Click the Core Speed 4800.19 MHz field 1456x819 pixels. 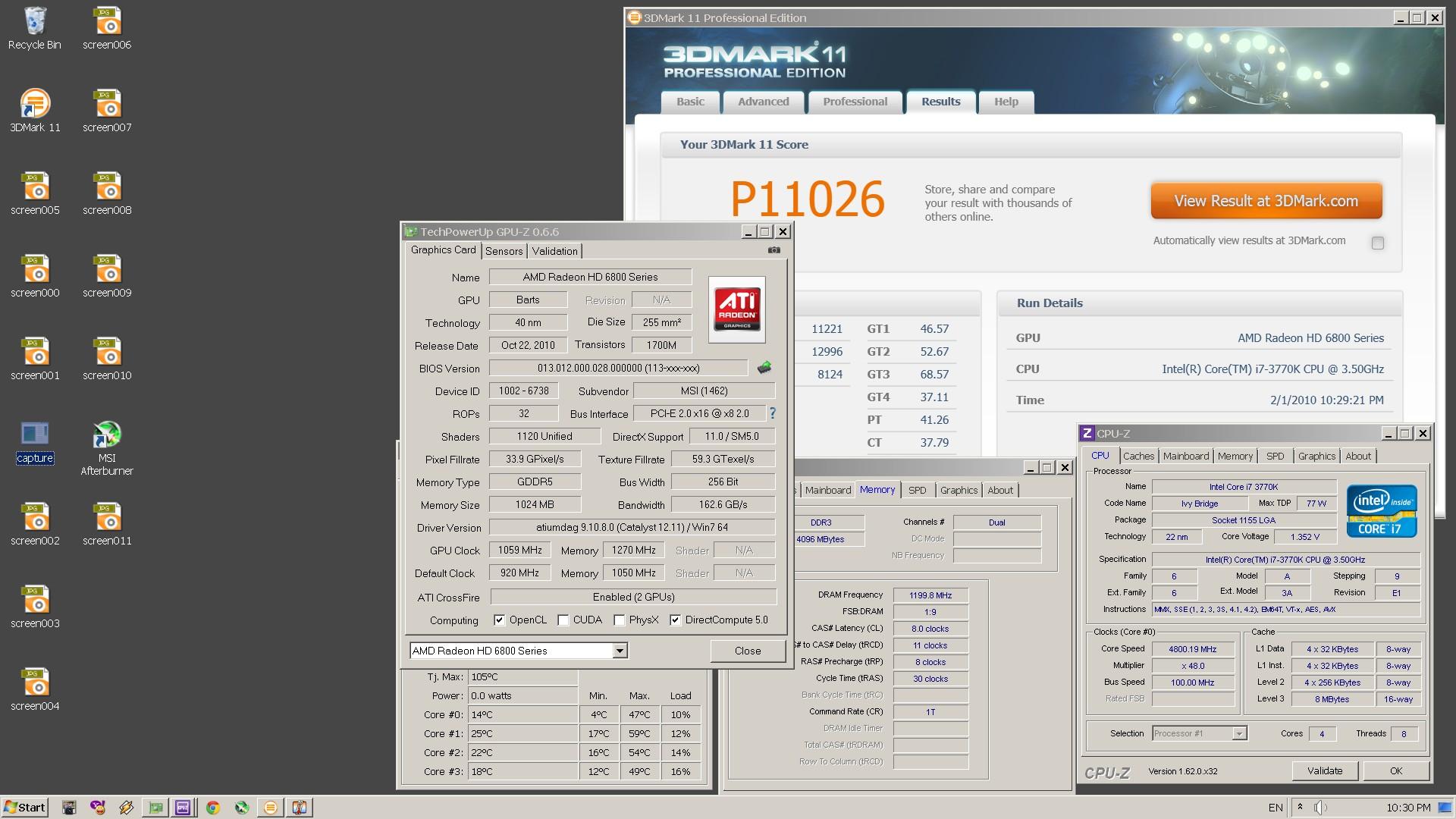click(1192, 649)
